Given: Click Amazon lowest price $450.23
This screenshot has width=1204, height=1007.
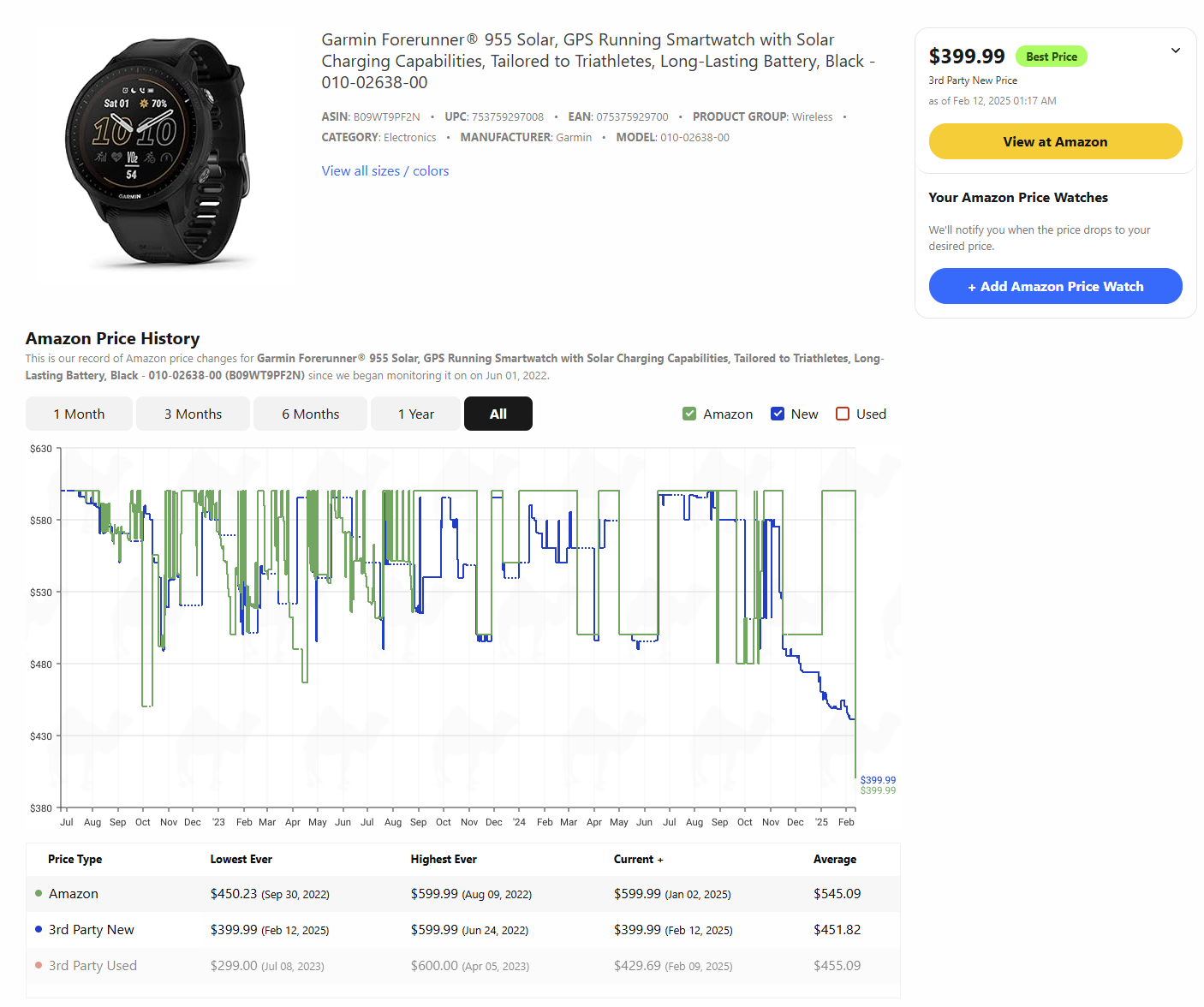Looking at the screenshot, I should [x=234, y=893].
